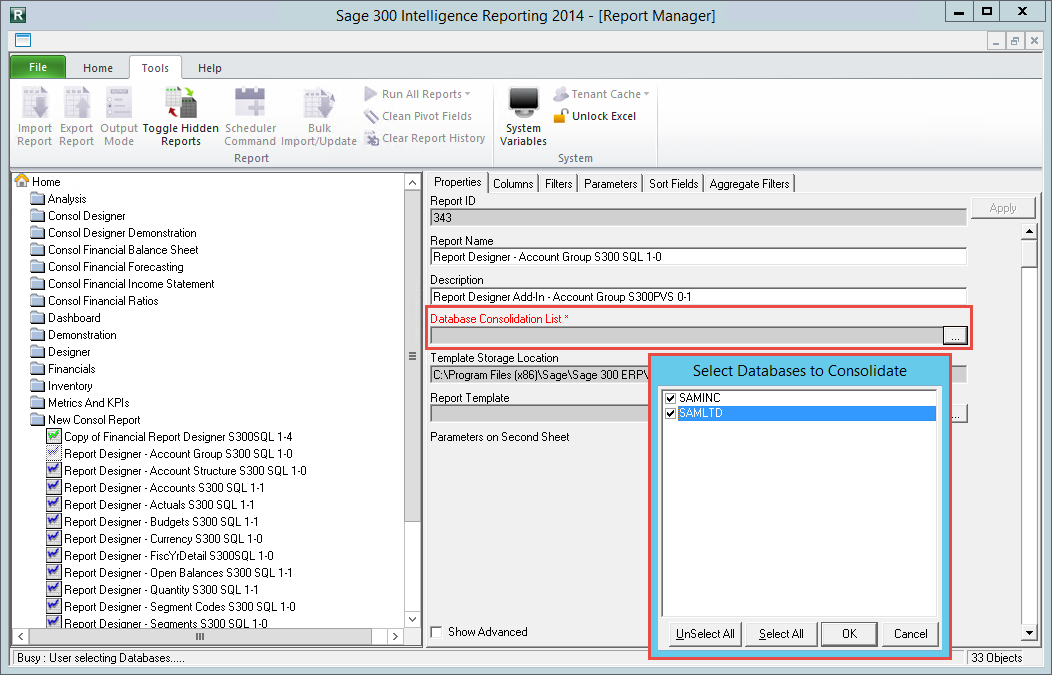Viewport: 1052px width, 675px height.
Task: Click the Description input field
Action: 698,297
